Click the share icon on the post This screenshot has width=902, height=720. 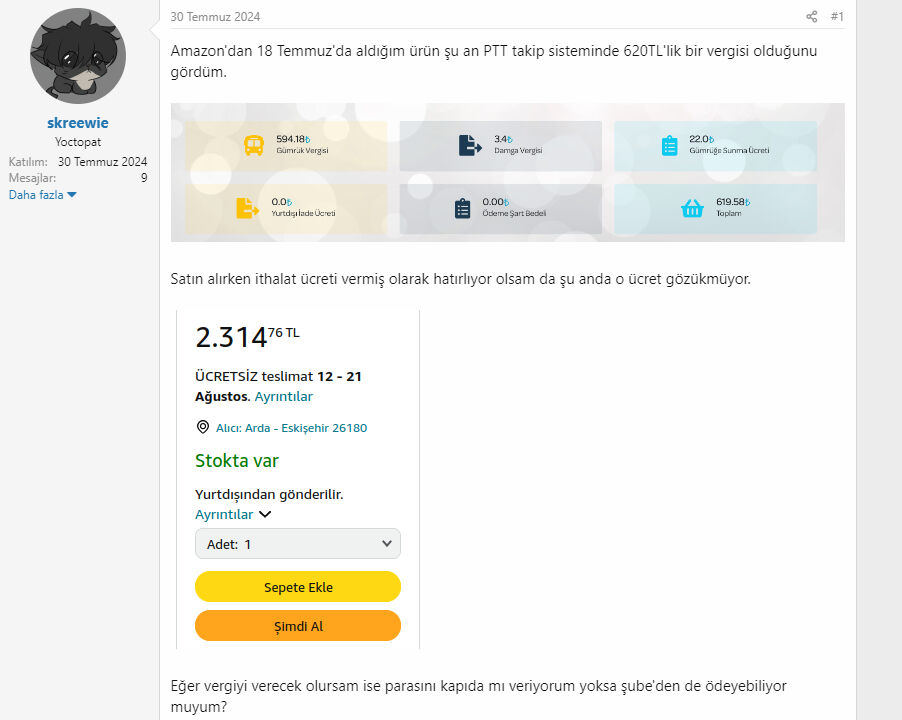pyautogui.click(x=811, y=16)
